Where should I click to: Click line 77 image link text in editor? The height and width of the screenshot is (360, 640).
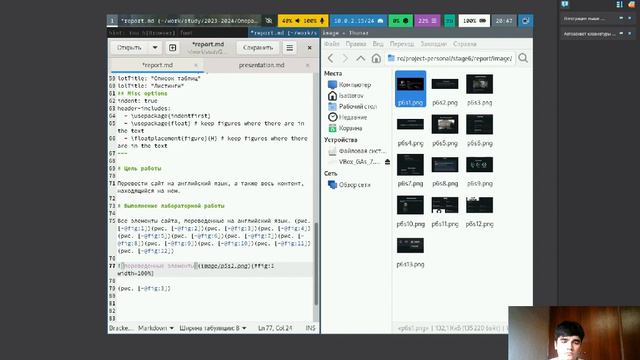click(223, 266)
